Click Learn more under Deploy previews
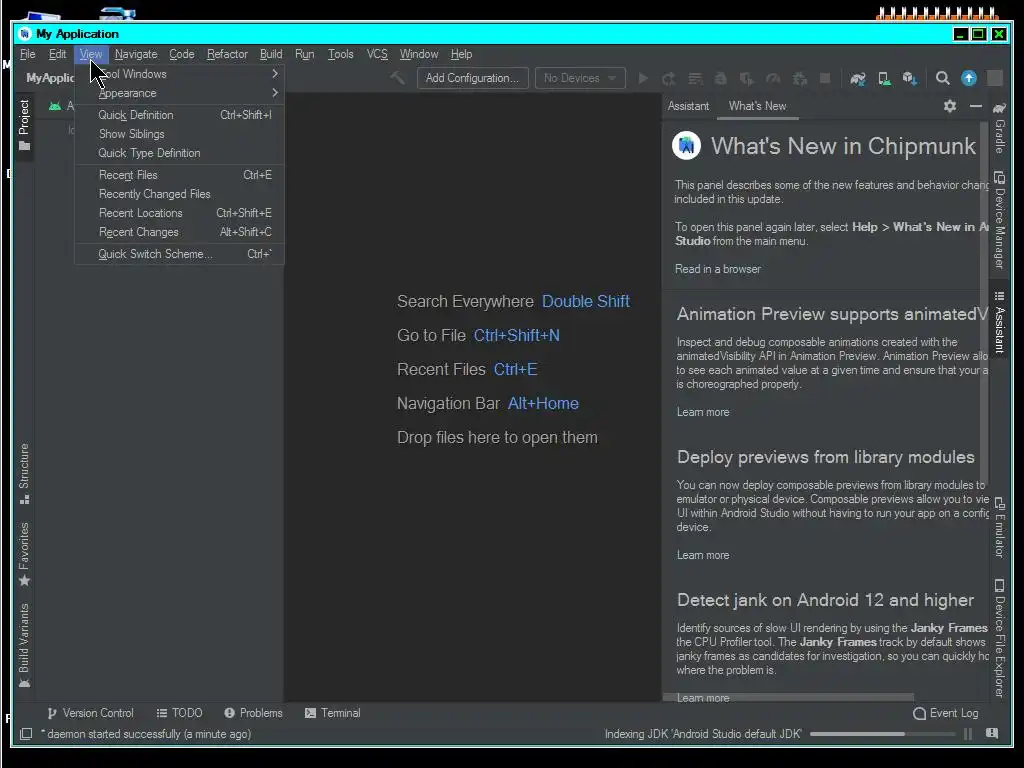The height and width of the screenshot is (768, 1024). point(703,555)
